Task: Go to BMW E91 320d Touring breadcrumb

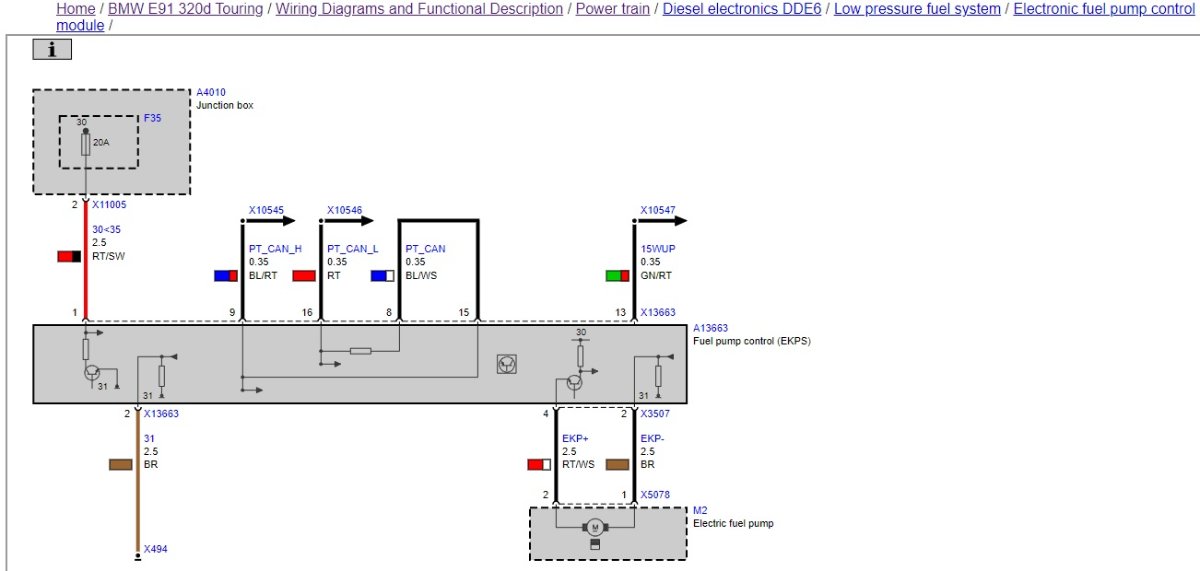Action: pos(186,9)
